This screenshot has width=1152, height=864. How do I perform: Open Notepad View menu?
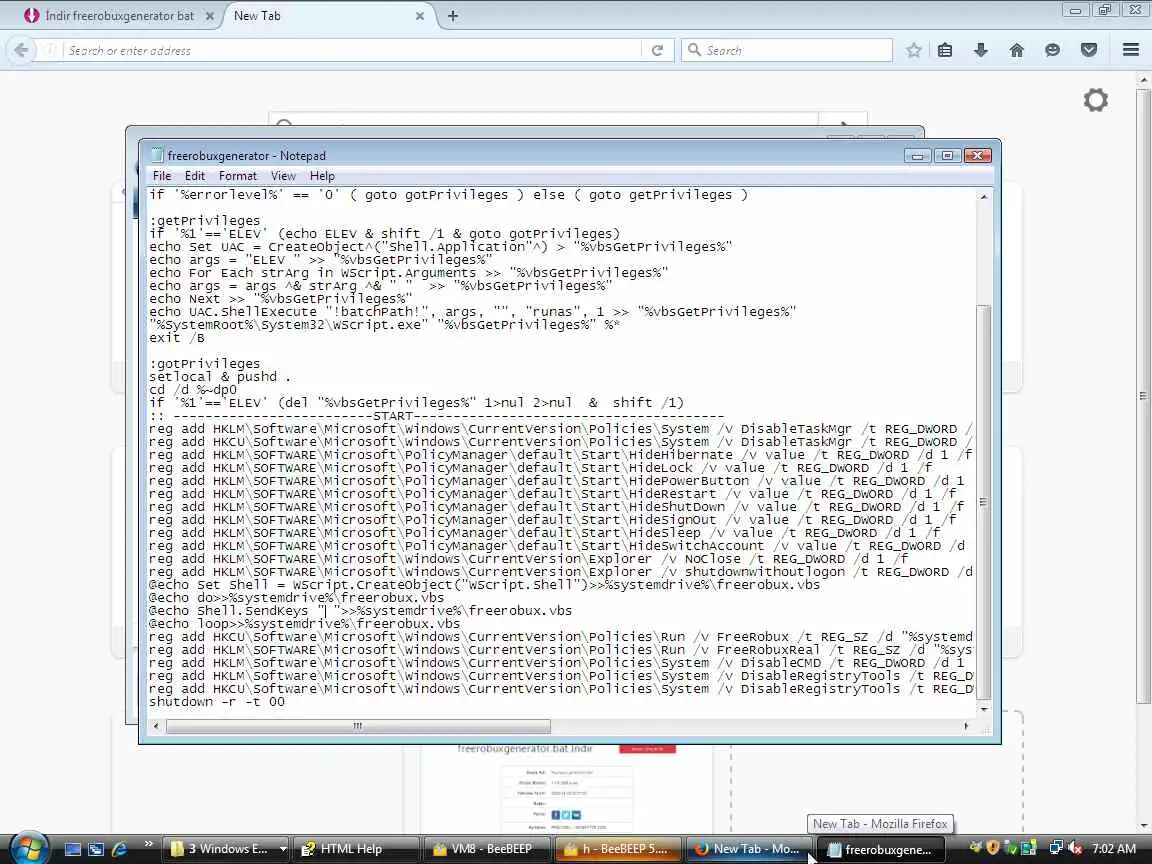[283, 176]
